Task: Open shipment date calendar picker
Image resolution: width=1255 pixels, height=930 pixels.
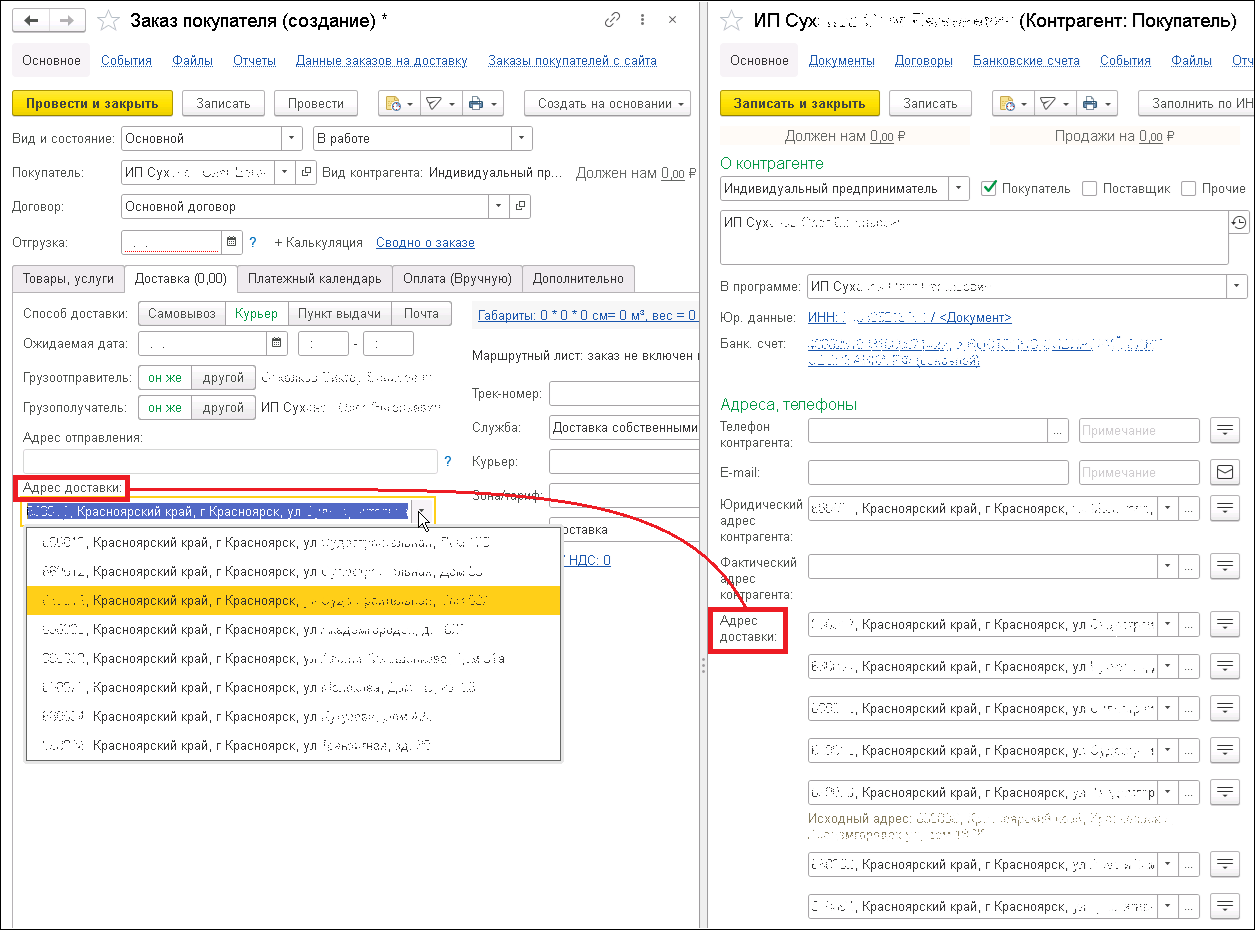Action: pos(232,242)
